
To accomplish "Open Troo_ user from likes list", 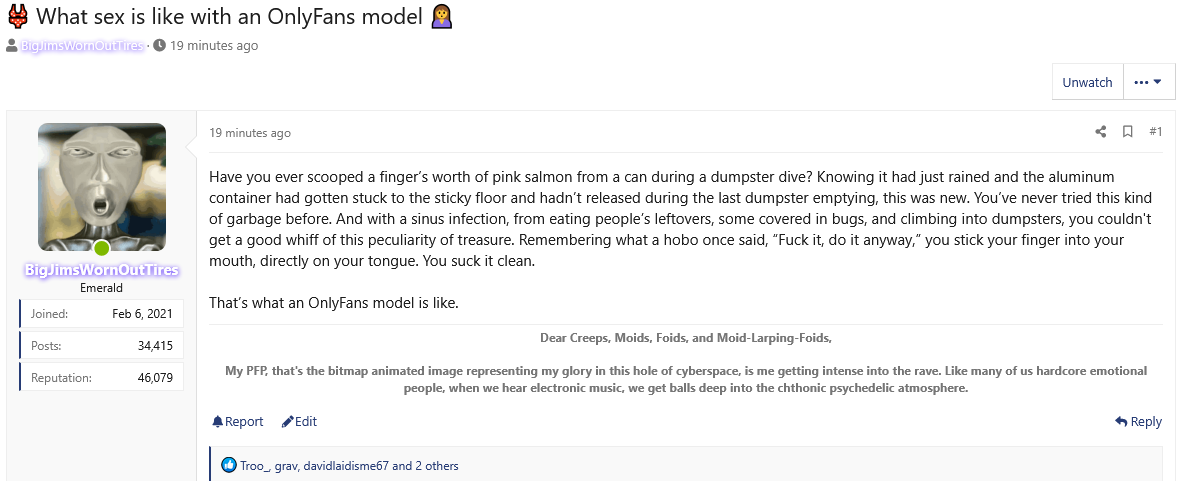I will point(254,466).
